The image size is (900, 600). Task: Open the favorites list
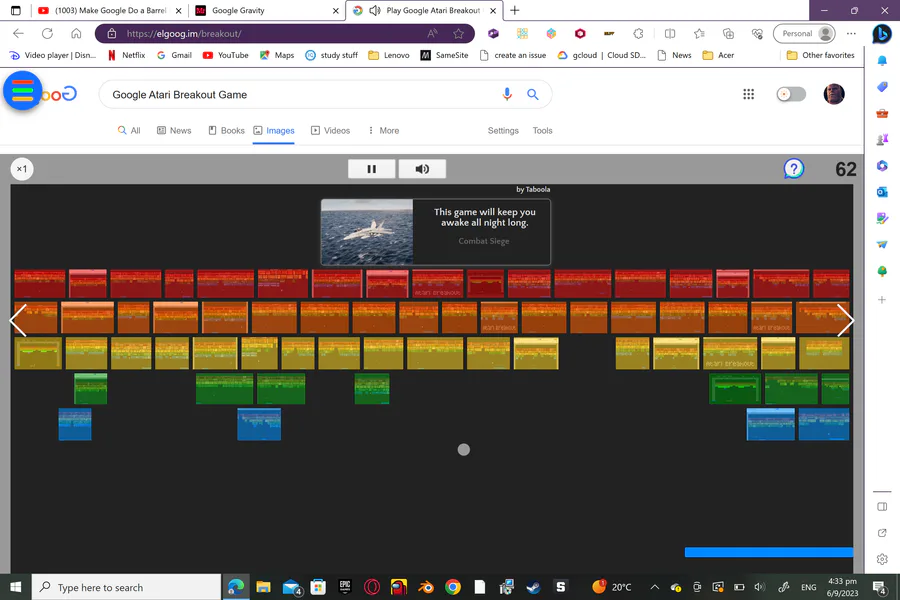click(x=699, y=33)
